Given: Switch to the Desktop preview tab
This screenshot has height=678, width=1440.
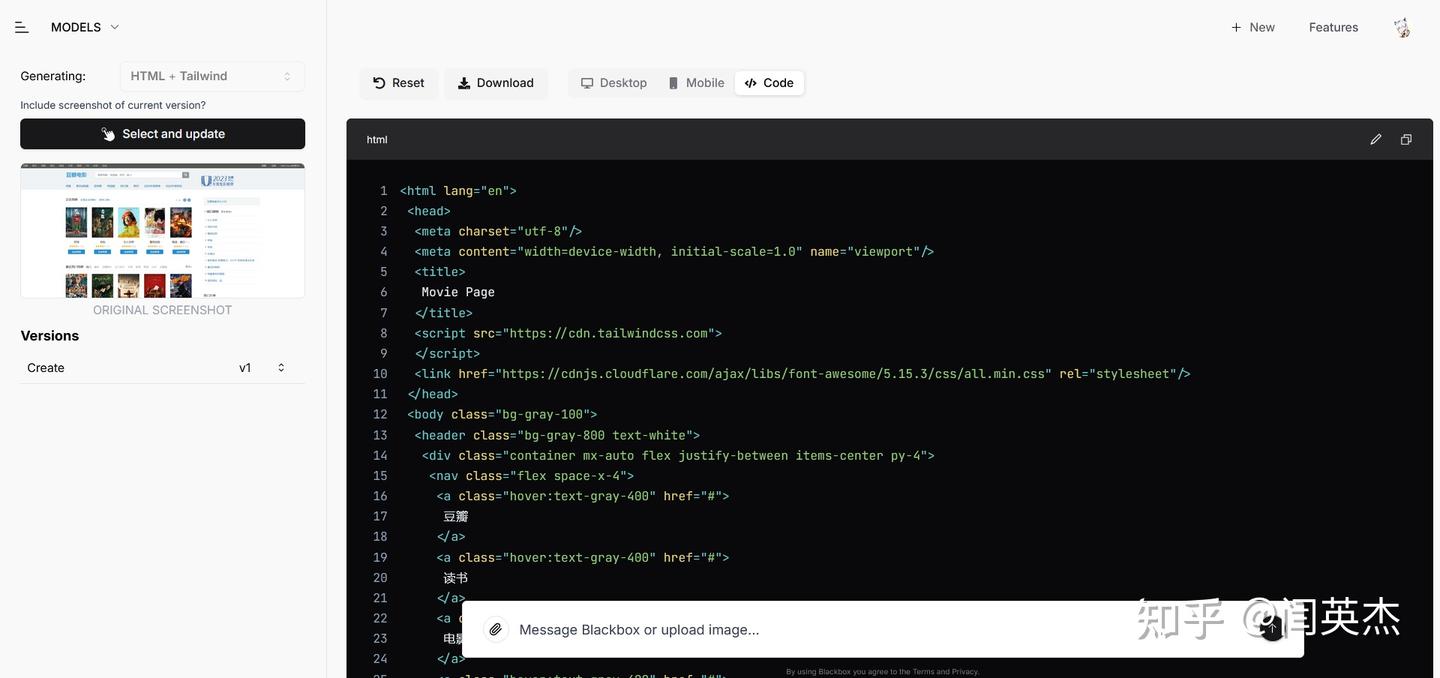Looking at the screenshot, I should [x=614, y=83].
